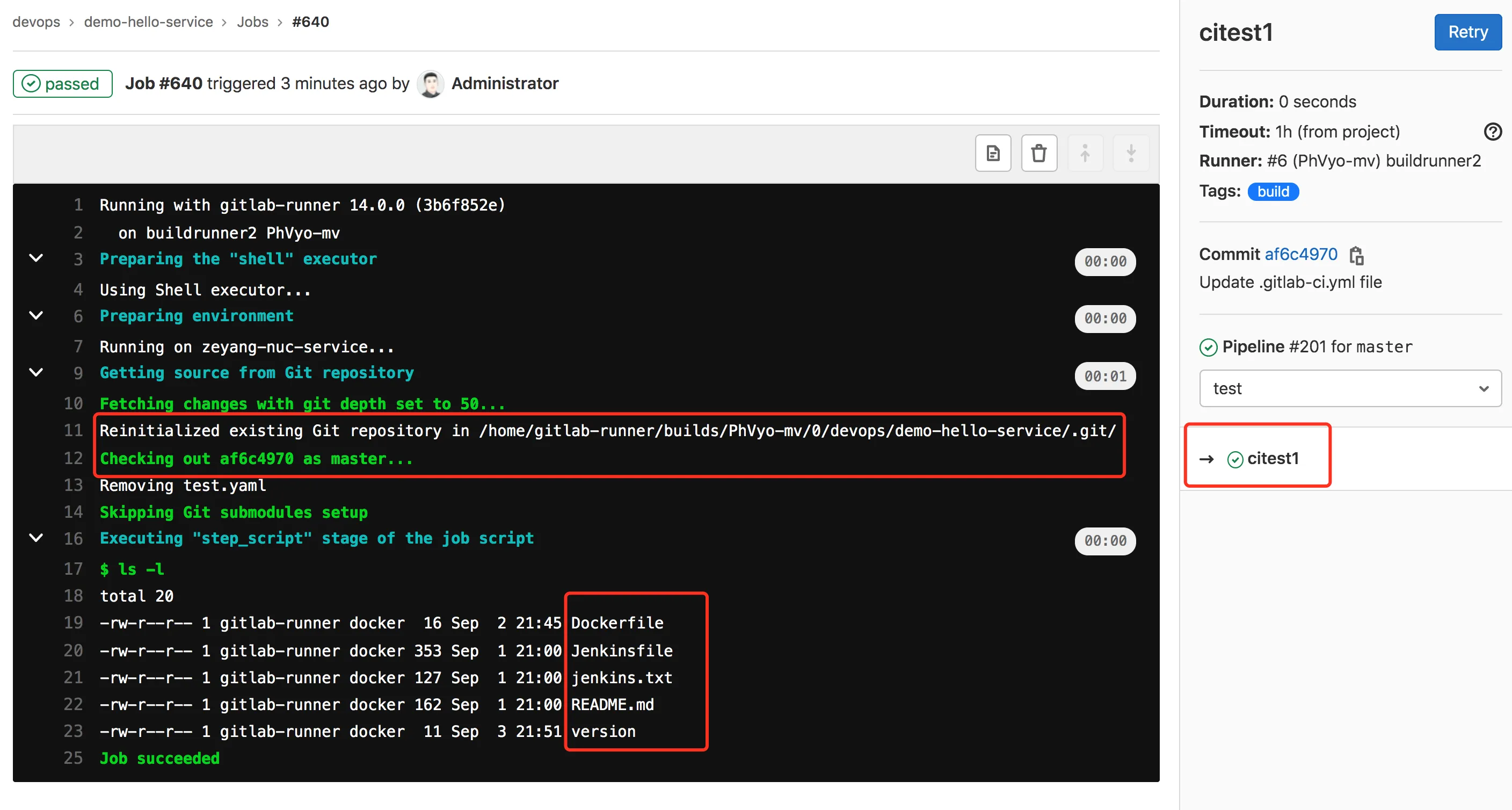Click the Administrator avatar image
The image size is (1512, 810).
[x=430, y=84]
